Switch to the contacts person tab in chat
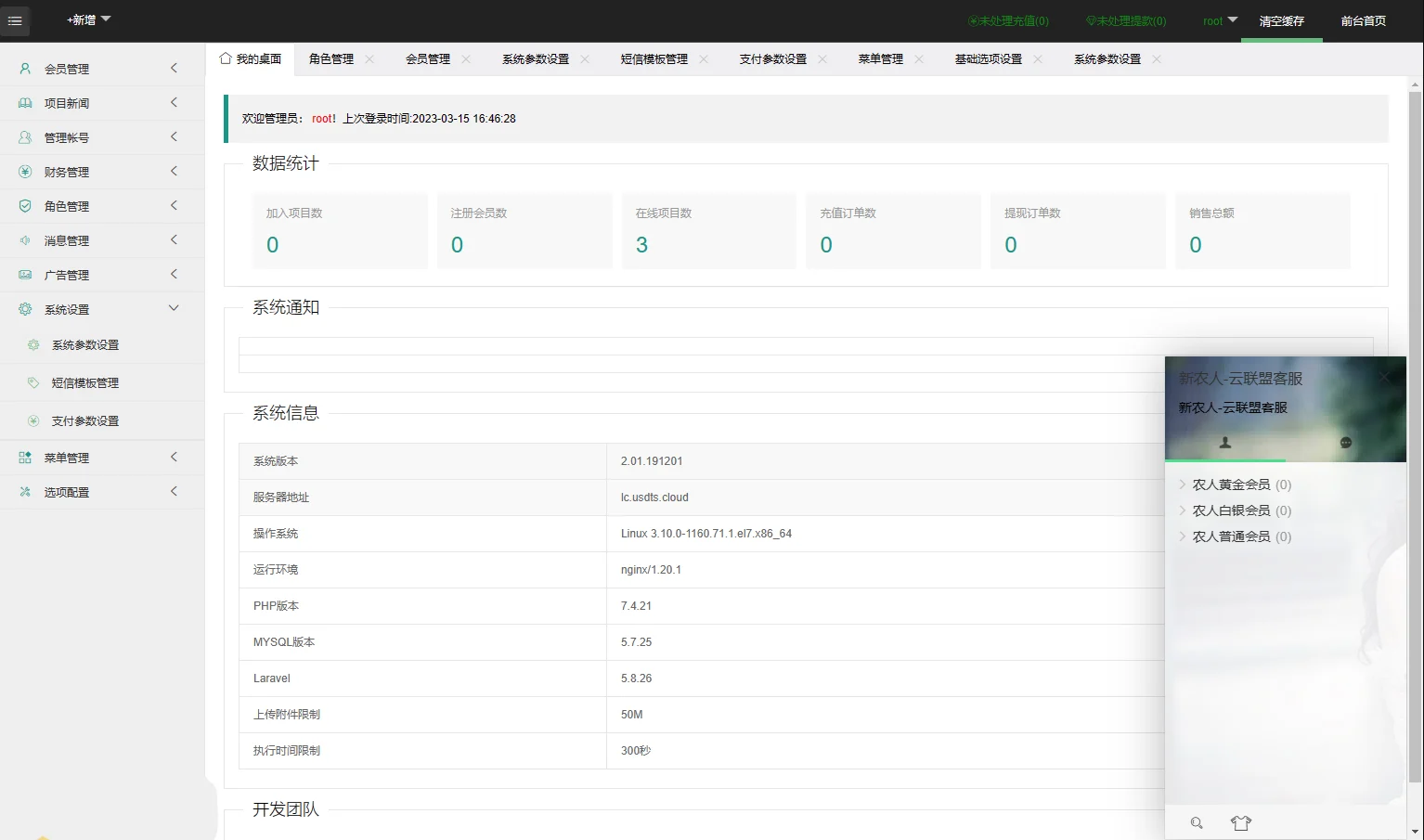Image resolution: width=1424 pixels, height=840 pixels. (x=1225, y=443)
